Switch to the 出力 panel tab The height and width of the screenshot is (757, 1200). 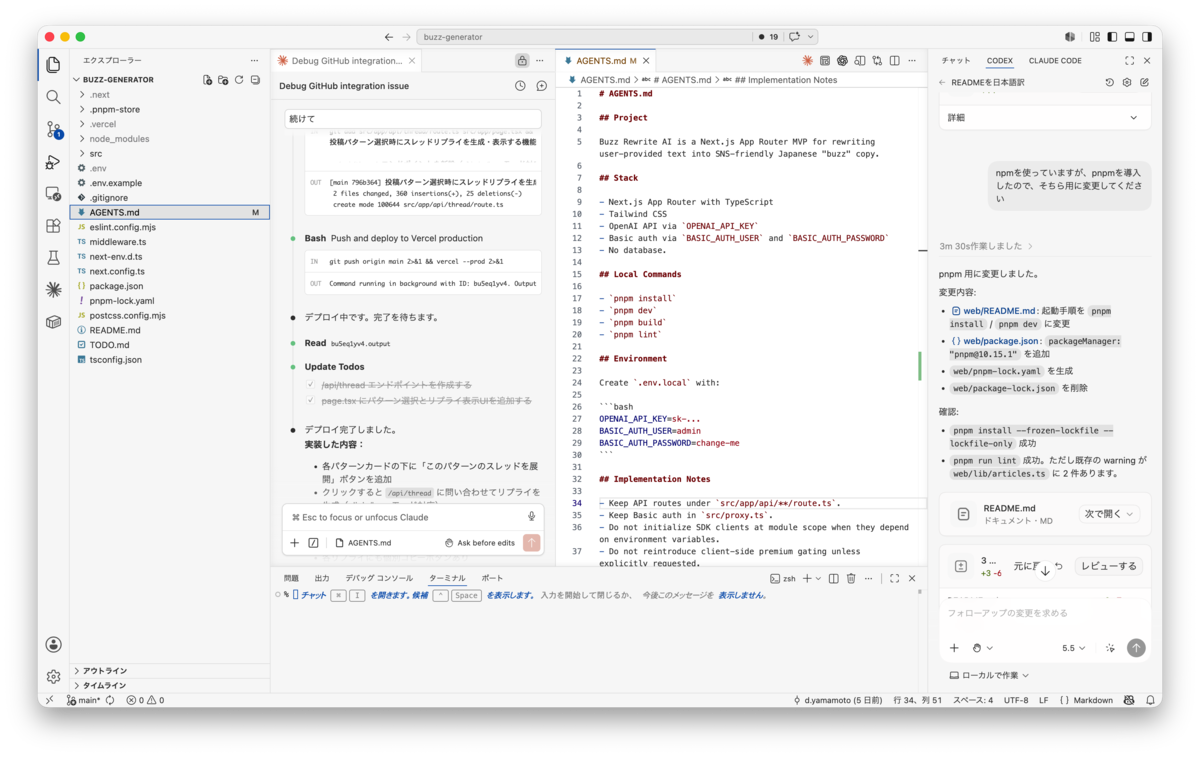point(322,578)
